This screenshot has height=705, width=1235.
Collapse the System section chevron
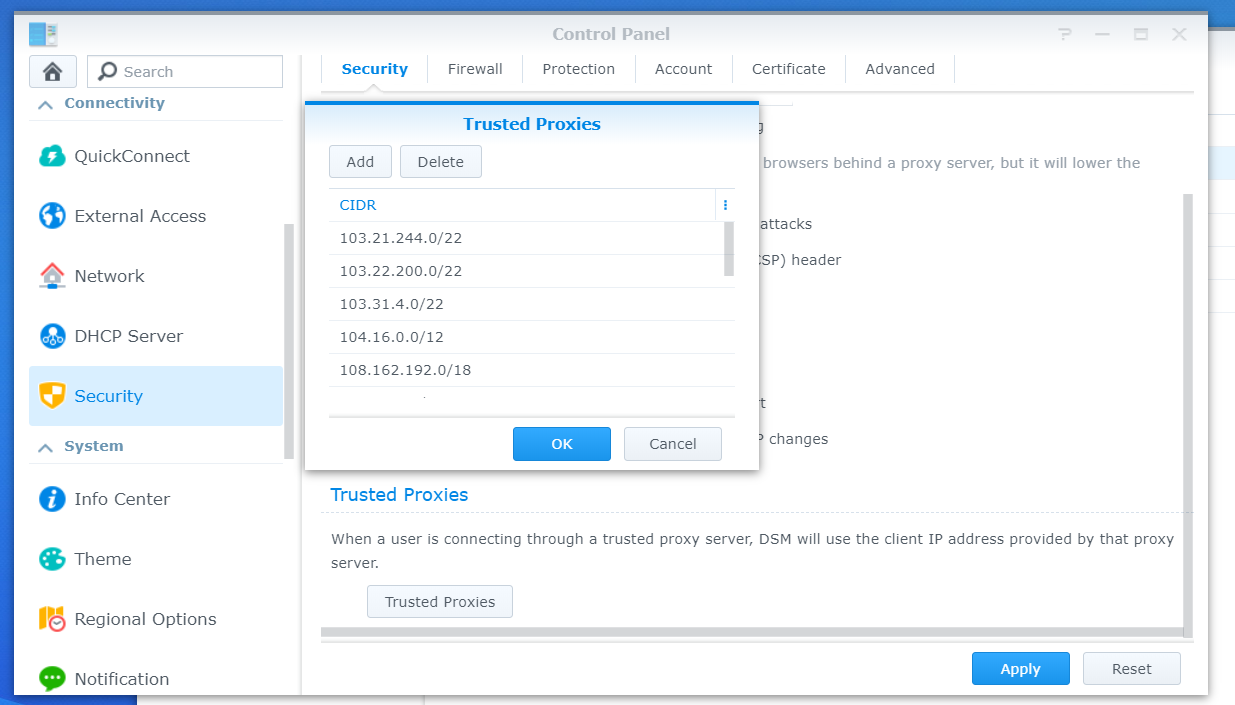point(45,447)
